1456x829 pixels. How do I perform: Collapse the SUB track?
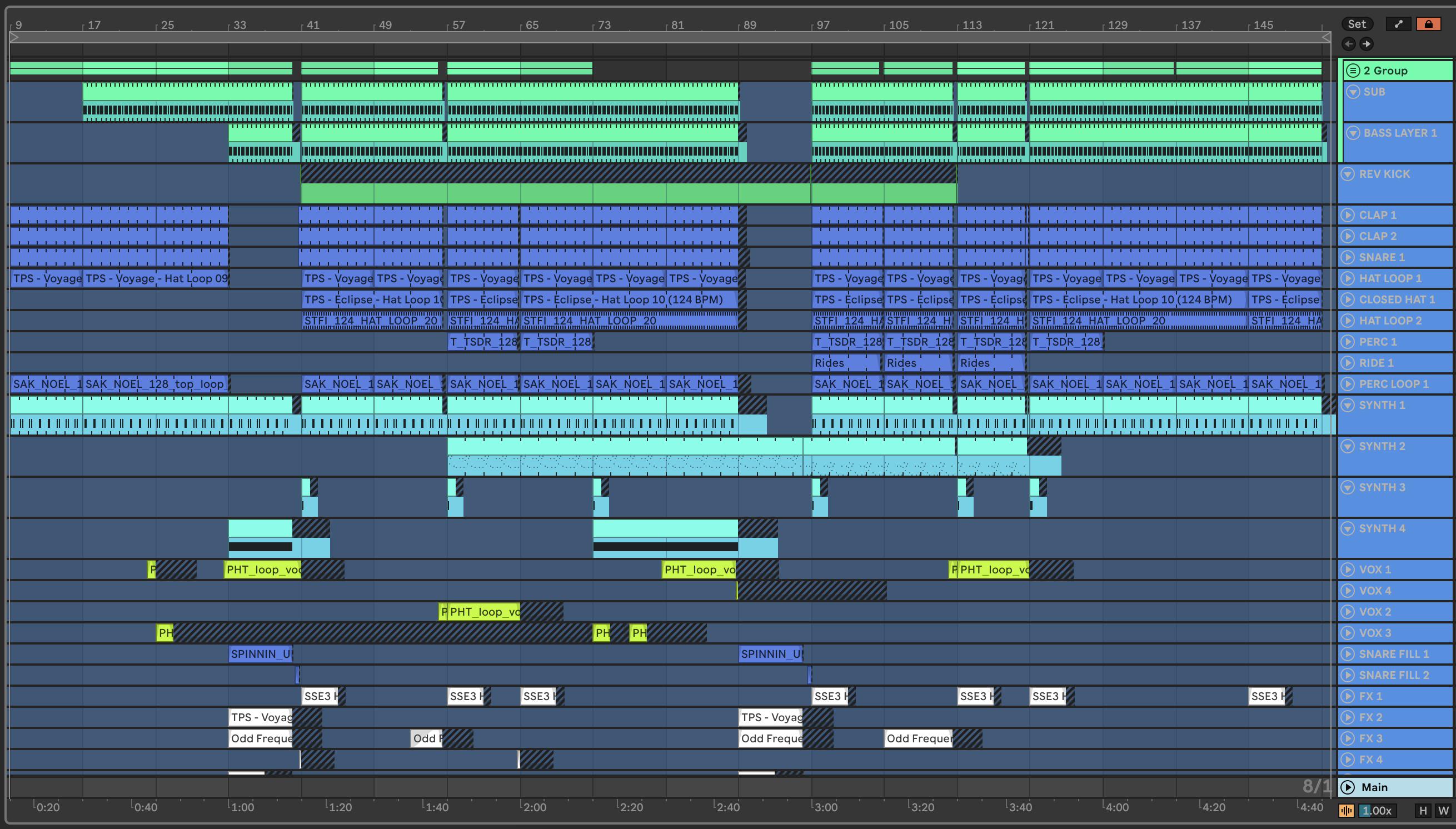tap(1353, 92)
